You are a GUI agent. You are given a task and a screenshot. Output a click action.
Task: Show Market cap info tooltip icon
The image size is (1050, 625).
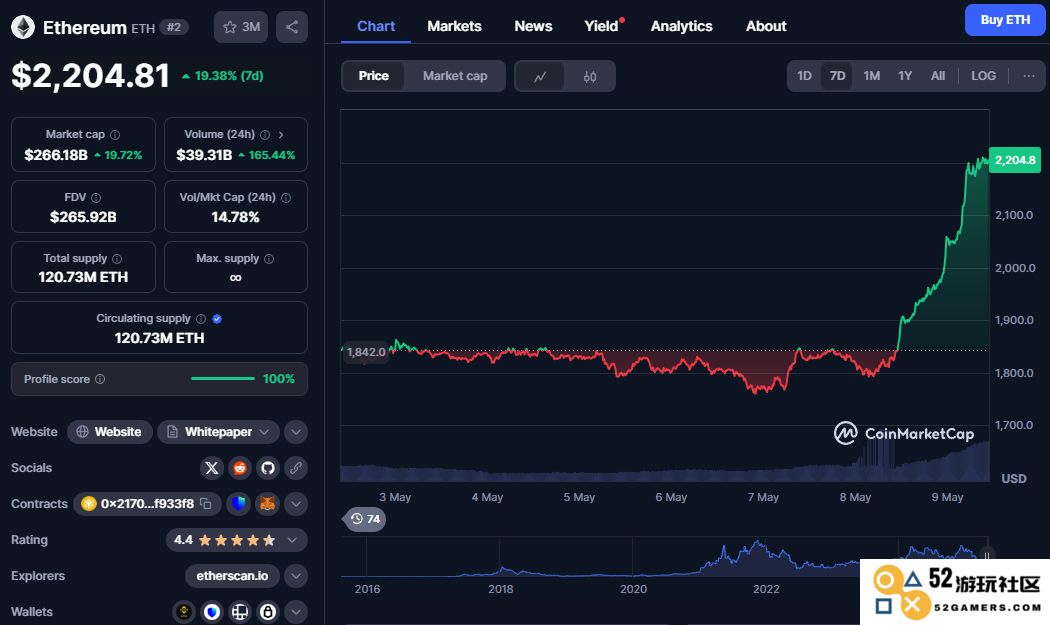tap(115, 135)
